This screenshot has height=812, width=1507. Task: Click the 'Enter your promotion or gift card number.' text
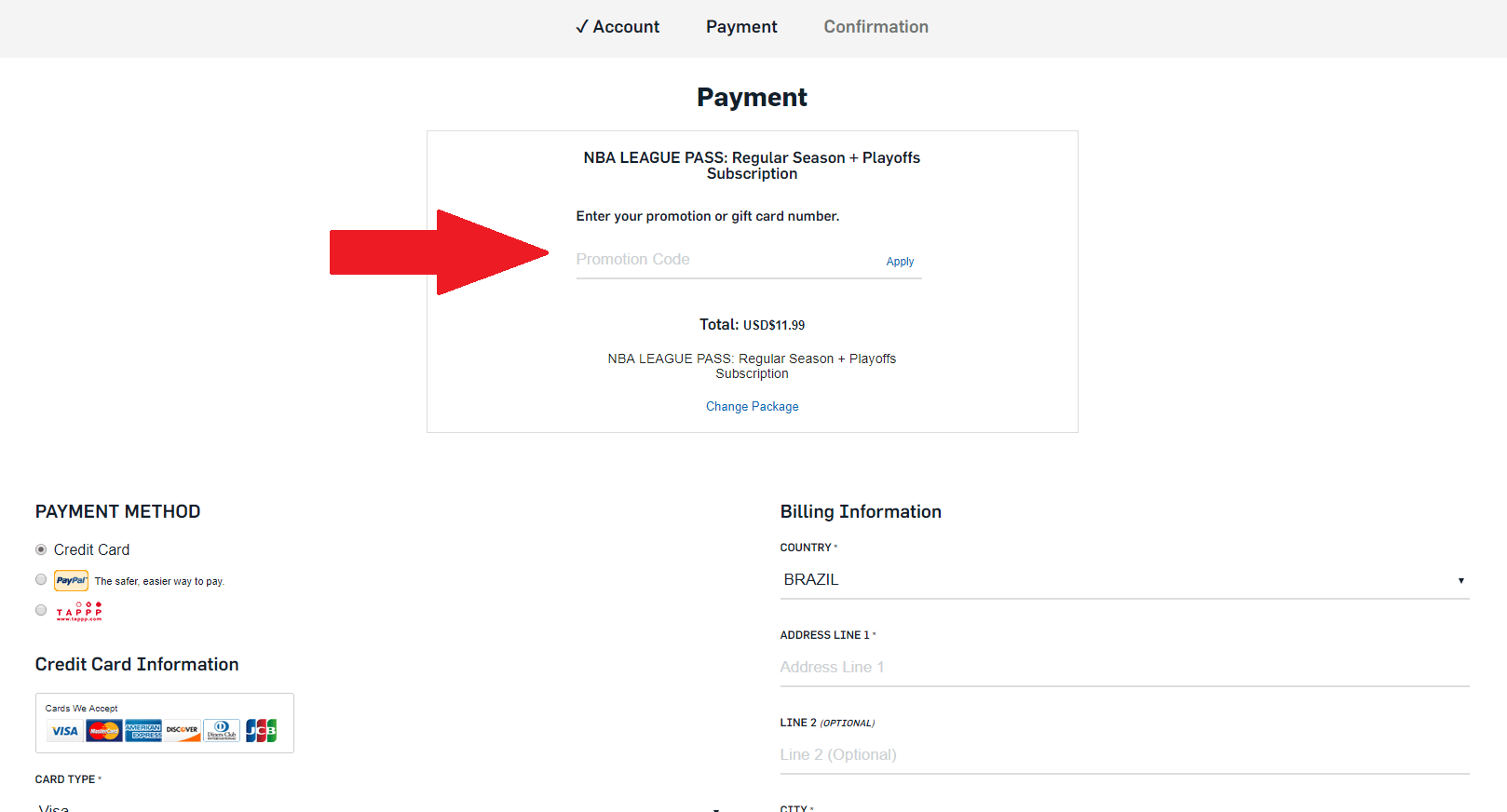coord(707,216)
